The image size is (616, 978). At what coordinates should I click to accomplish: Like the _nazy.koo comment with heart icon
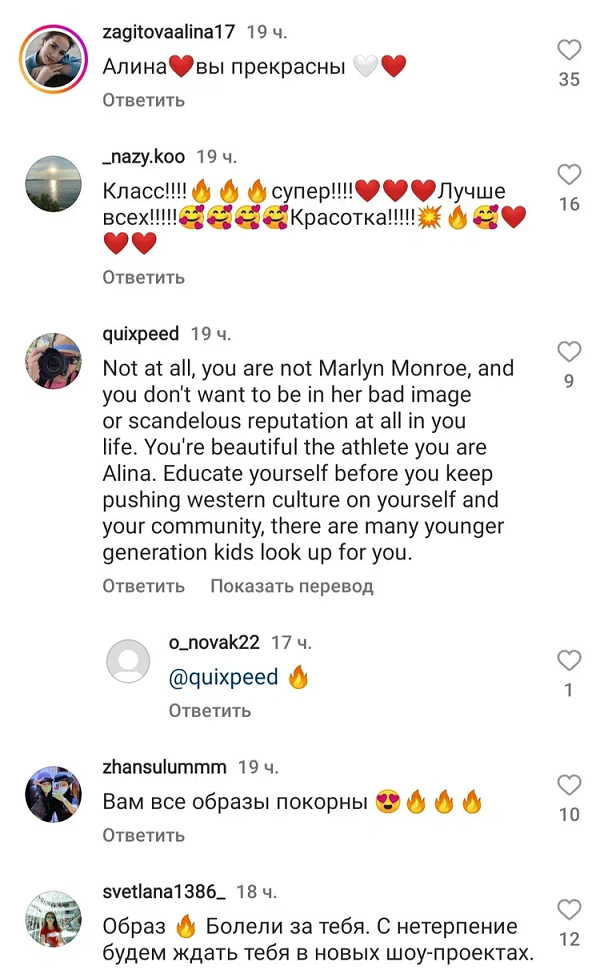point(569,176)
